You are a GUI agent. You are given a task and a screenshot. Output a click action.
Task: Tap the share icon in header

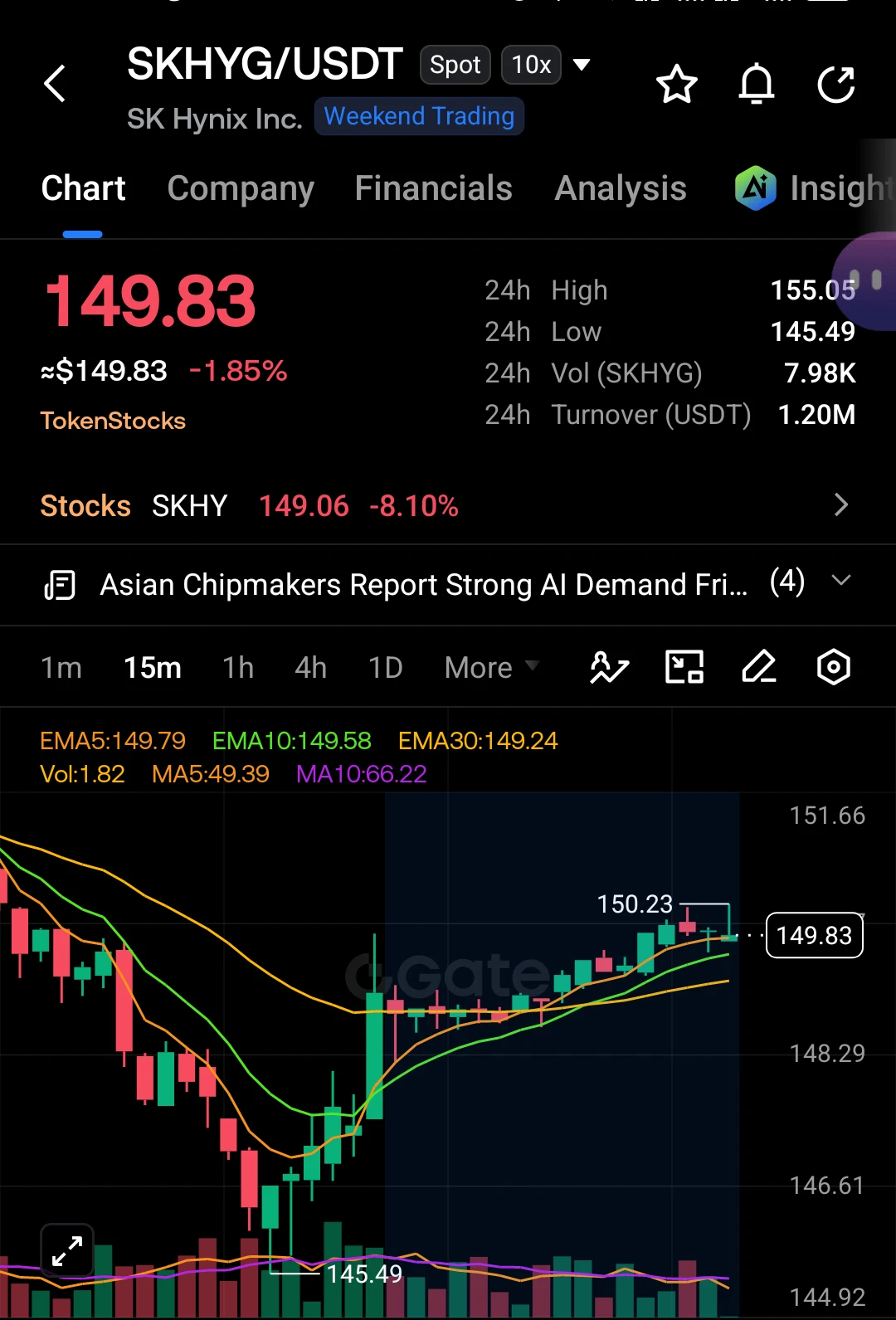(x=836, y=84)
